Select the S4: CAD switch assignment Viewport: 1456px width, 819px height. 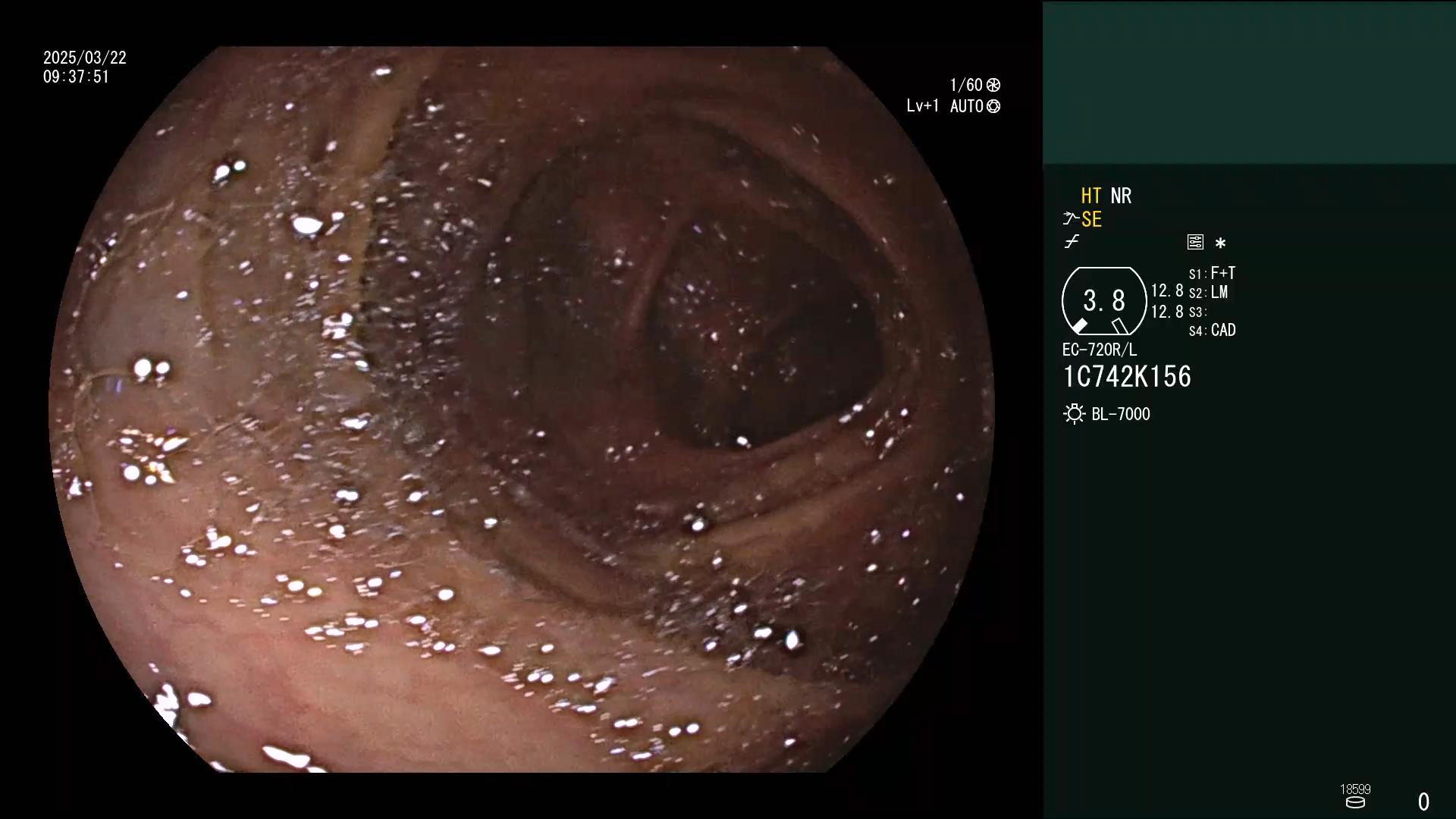coord(1212,331)
